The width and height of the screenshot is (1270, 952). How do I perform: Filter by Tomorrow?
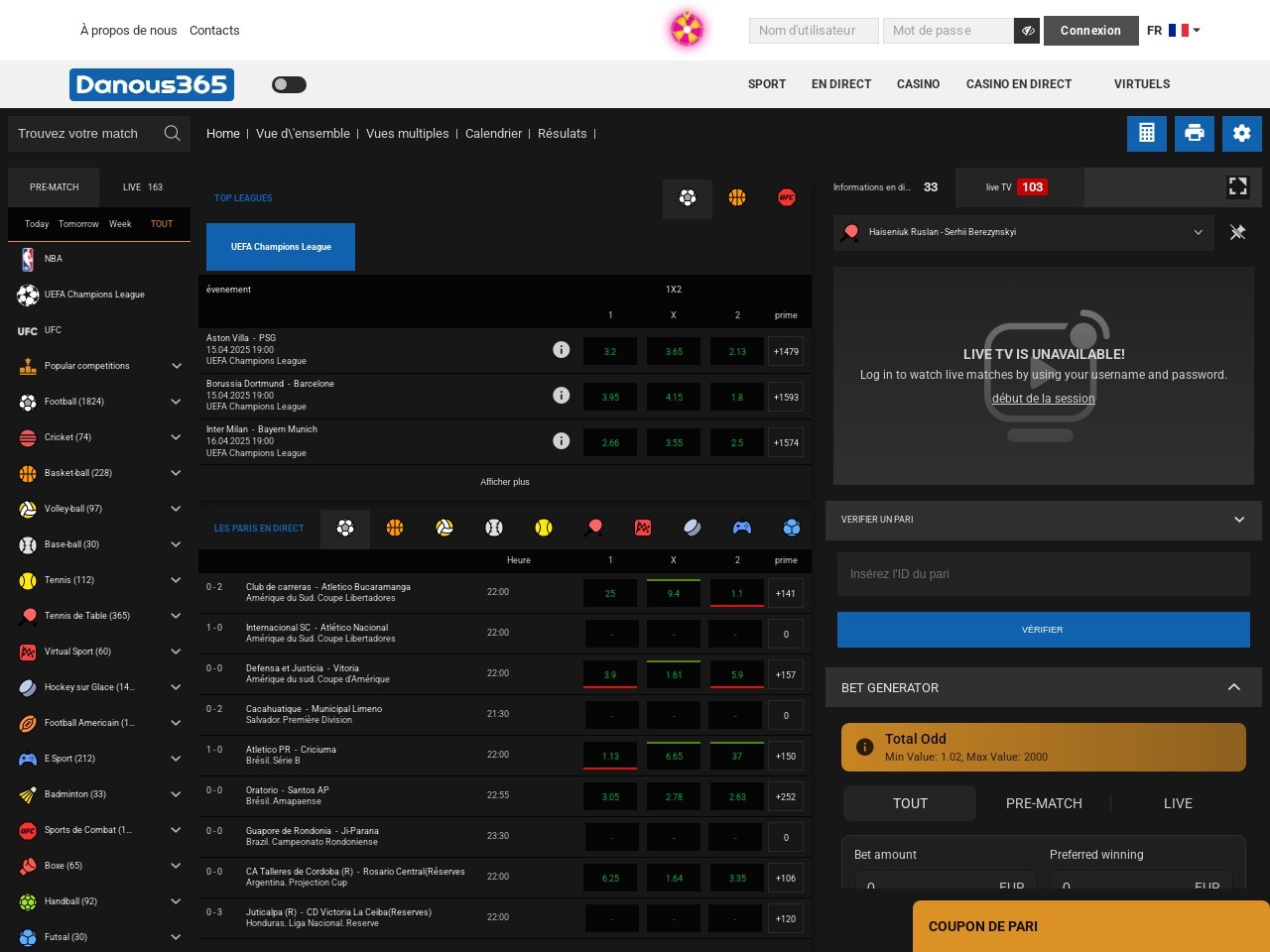tap(78, 224)
